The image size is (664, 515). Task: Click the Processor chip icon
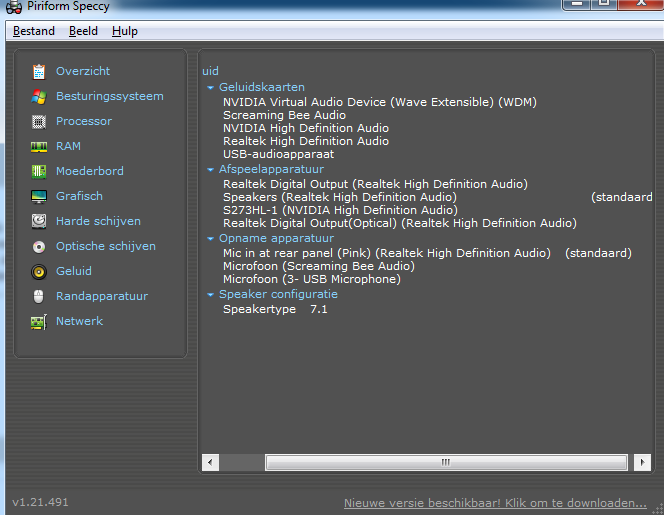[x=39, y=122]
